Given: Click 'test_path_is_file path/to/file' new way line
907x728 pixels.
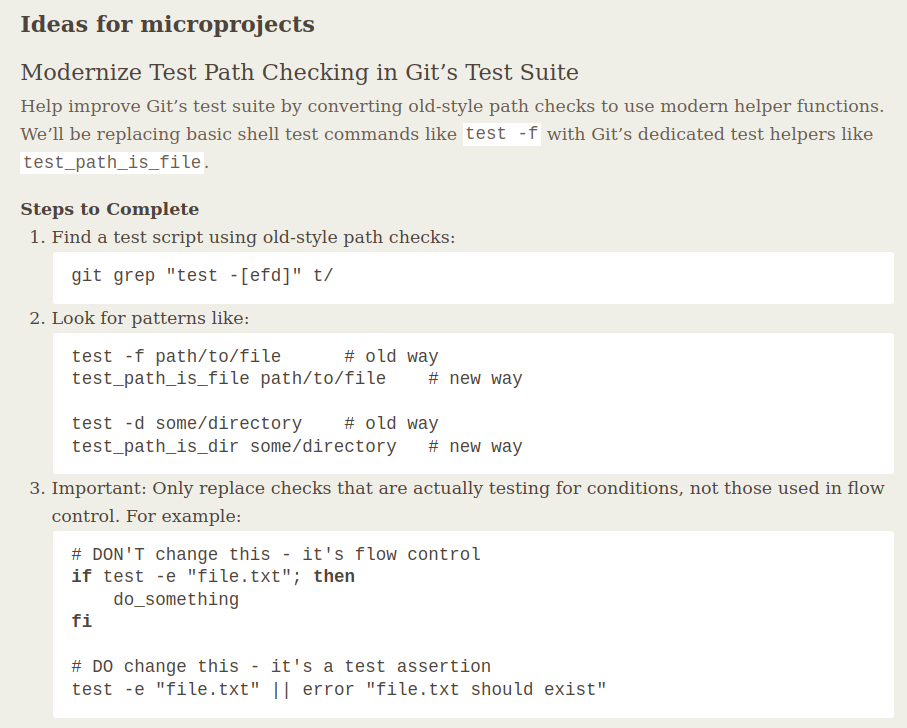Looking at the screenshot, I should (297, 379).
